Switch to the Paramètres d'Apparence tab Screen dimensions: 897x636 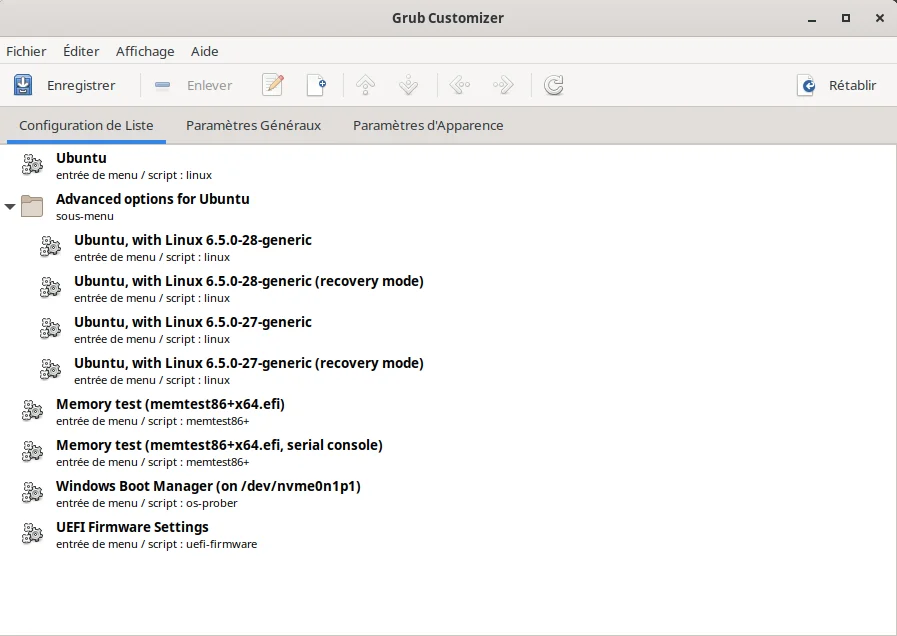pos(428,125)
